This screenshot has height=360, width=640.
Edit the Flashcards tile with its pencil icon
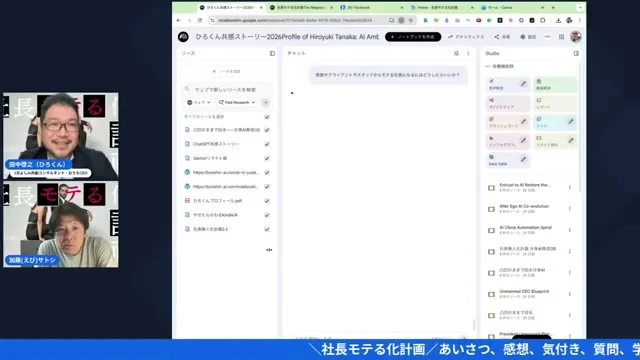pyautogui.click(x=523, y=122)
